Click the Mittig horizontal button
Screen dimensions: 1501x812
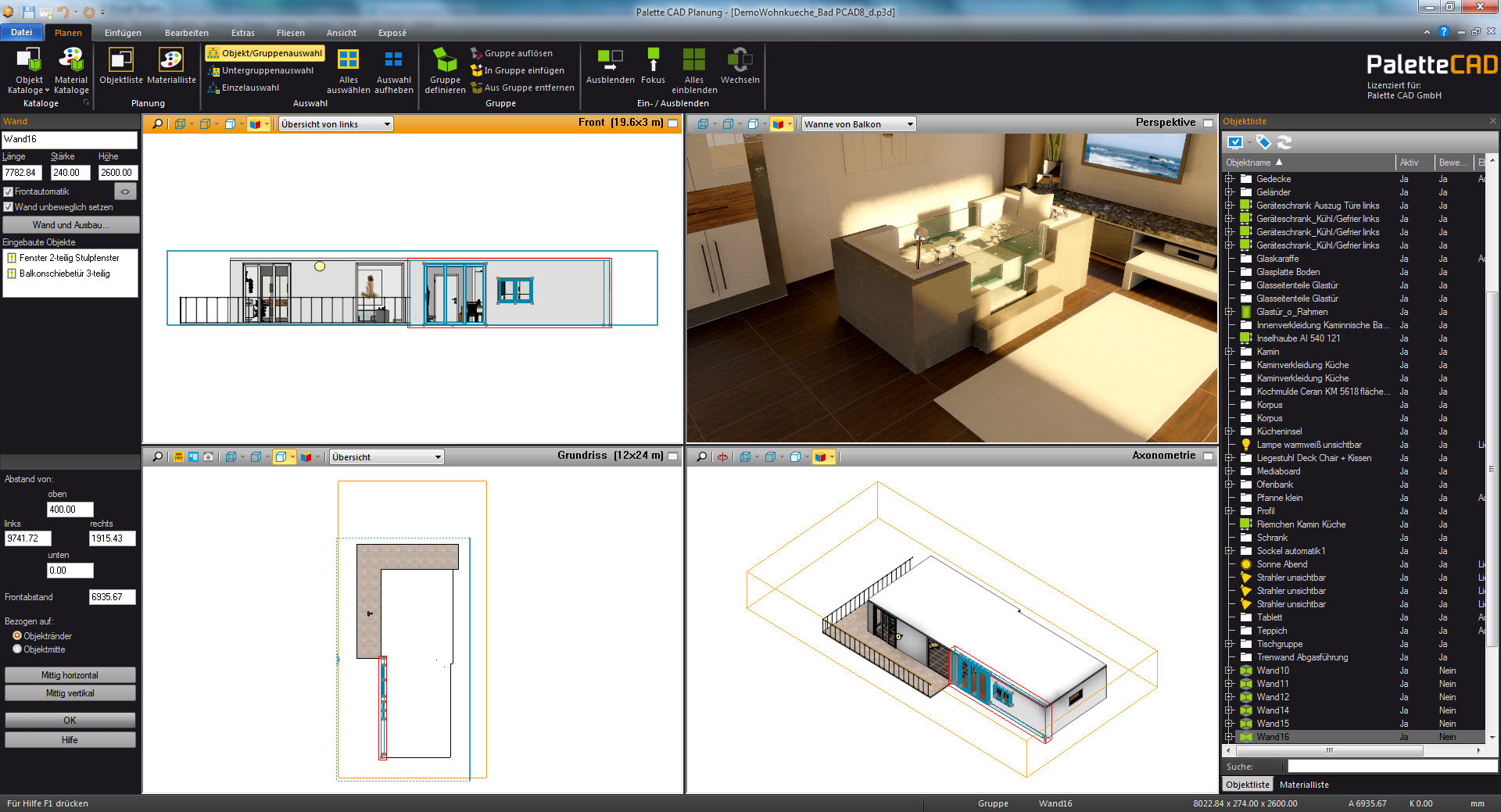(70, 675)
